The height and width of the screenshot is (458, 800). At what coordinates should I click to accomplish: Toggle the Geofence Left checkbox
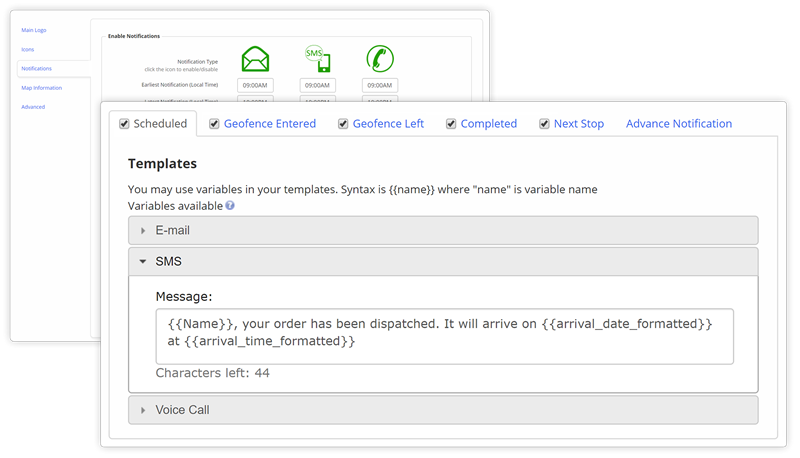click(x=344, y=124)
